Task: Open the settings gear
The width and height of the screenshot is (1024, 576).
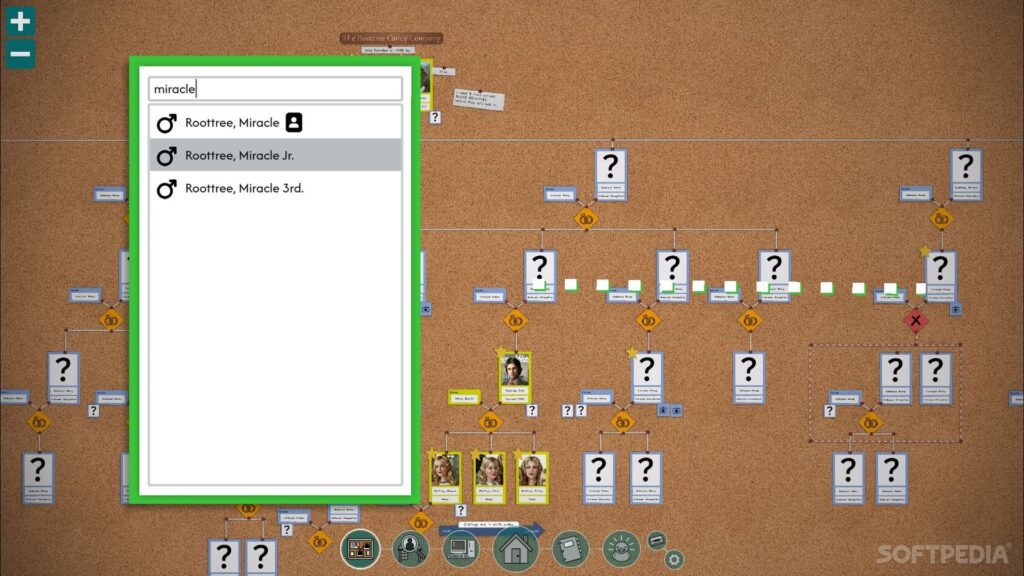Action: [x=674, y=560]
